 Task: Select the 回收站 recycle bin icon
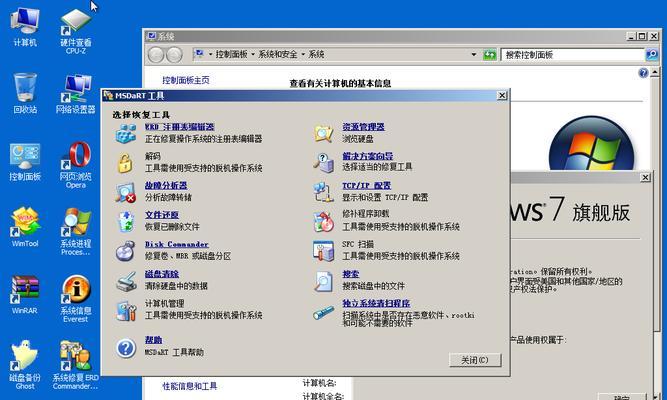tap(25, 93)
